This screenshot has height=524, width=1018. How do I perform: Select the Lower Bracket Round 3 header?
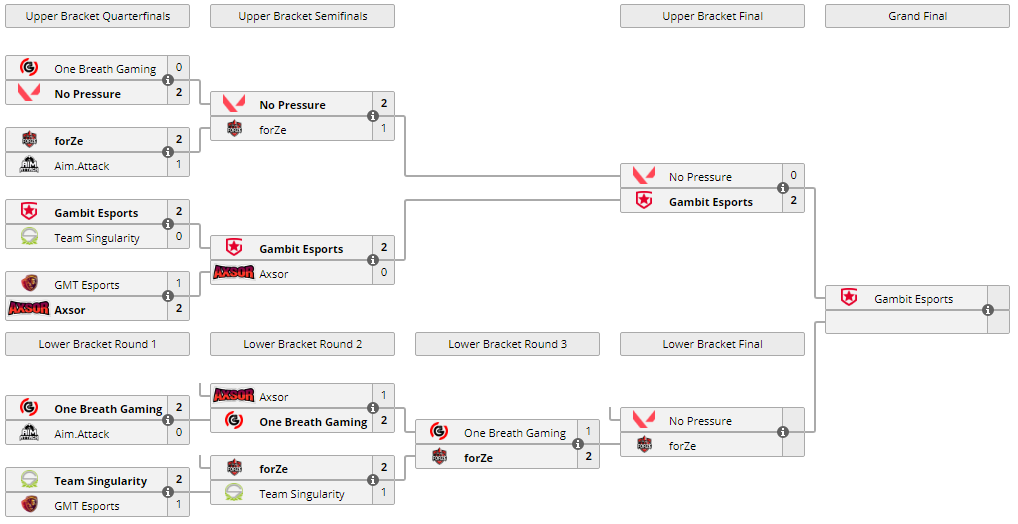pyautogui.click(x=507, y=344)
